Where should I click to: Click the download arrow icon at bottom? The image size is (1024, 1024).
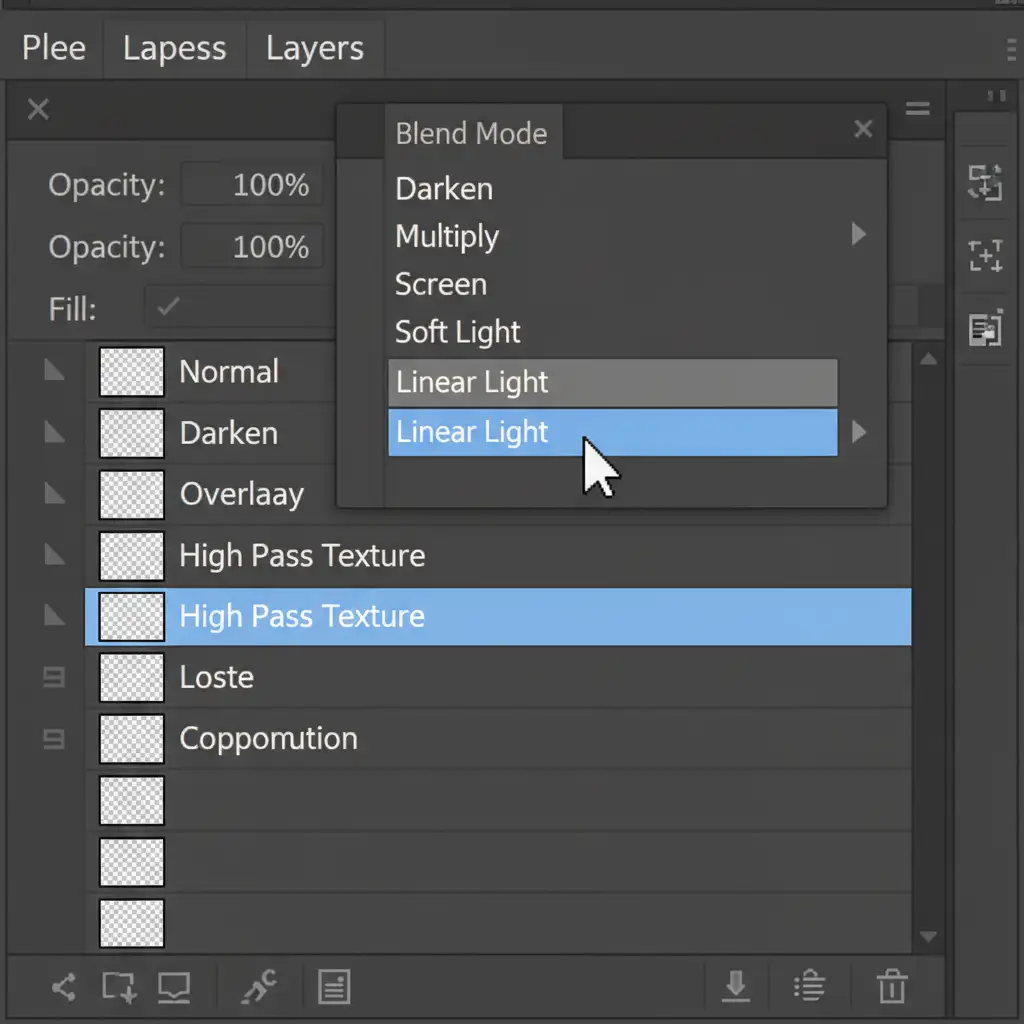736,987
